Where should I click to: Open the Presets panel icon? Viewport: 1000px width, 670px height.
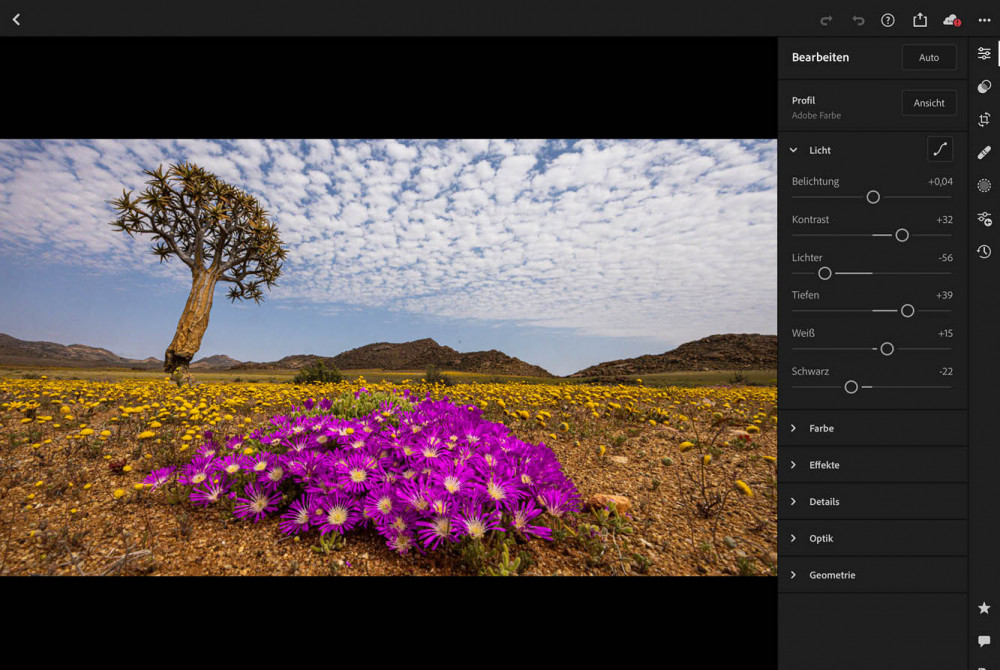tap(984, 87)
